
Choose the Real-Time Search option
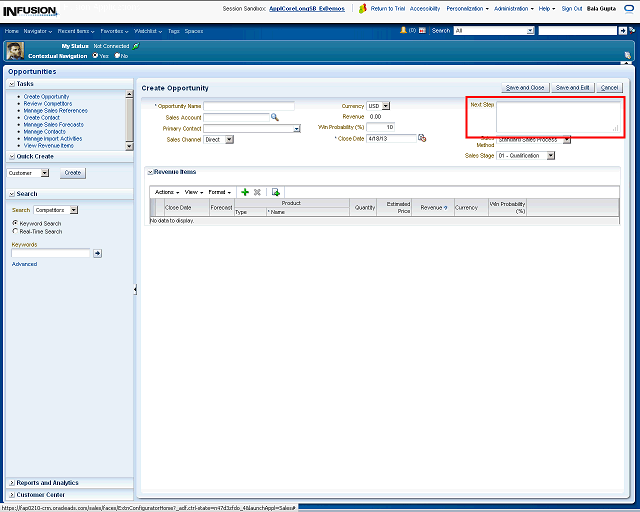click(x=15, y=231)
